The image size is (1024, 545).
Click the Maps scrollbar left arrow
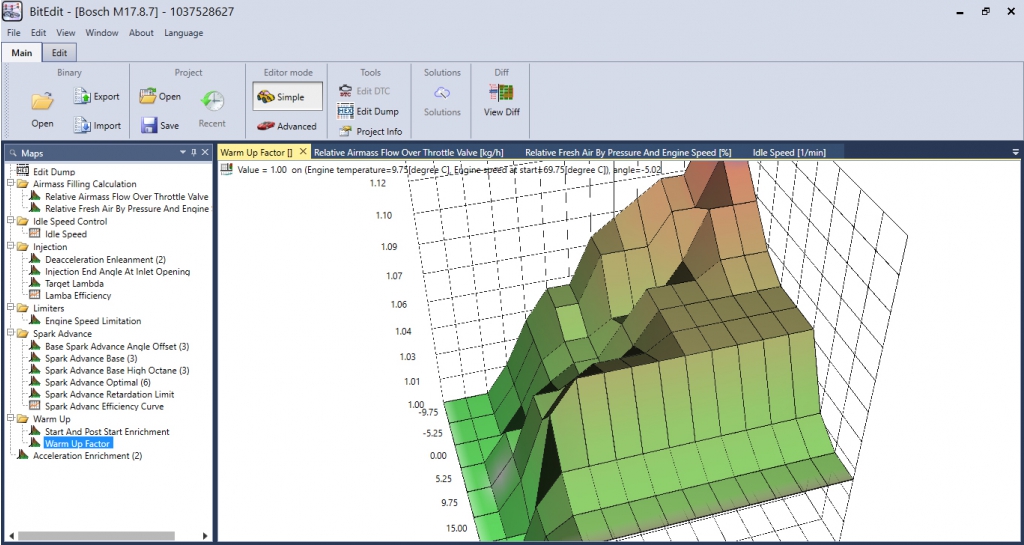(x=11, y=536)
